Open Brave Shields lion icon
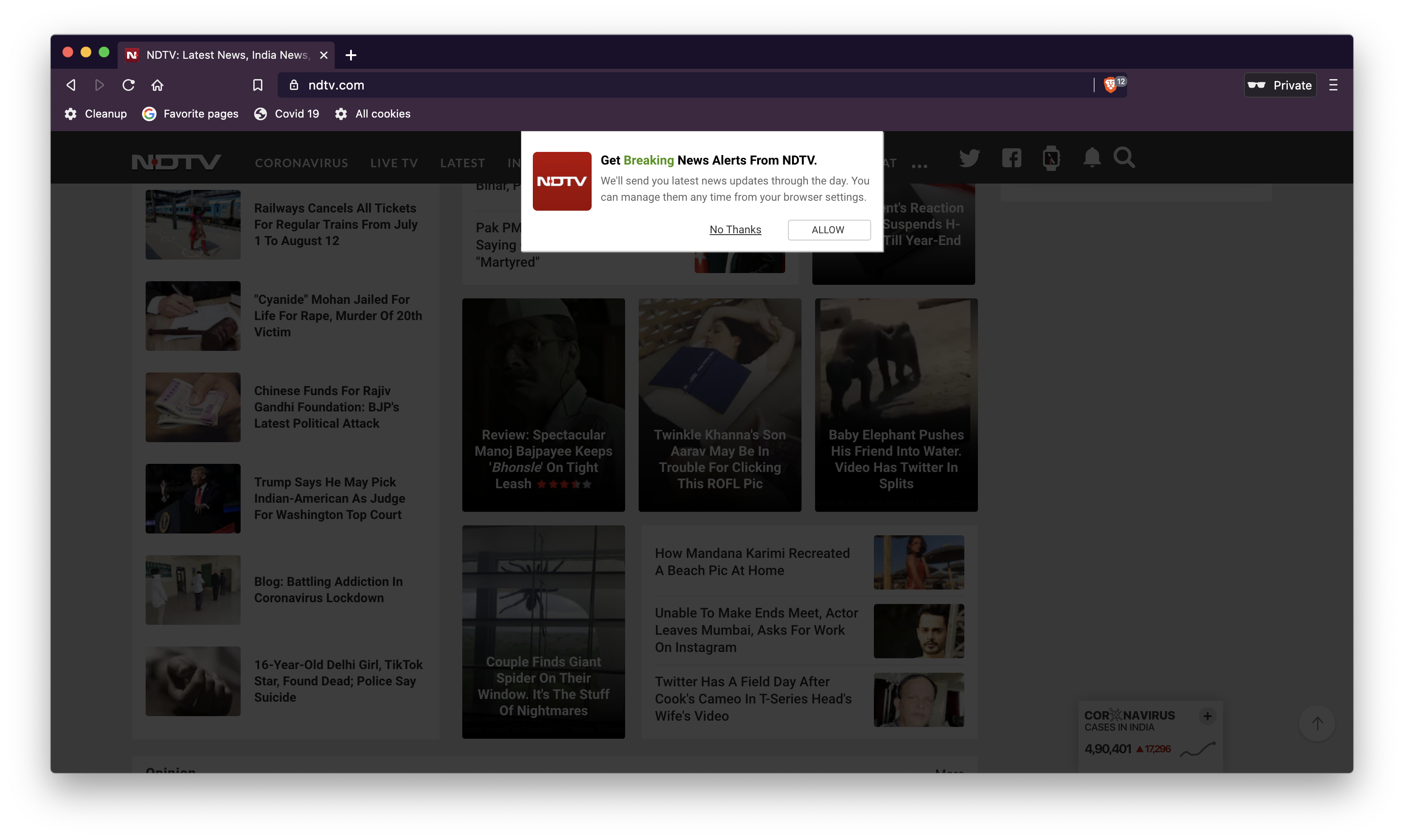 tap(1110, 85)
